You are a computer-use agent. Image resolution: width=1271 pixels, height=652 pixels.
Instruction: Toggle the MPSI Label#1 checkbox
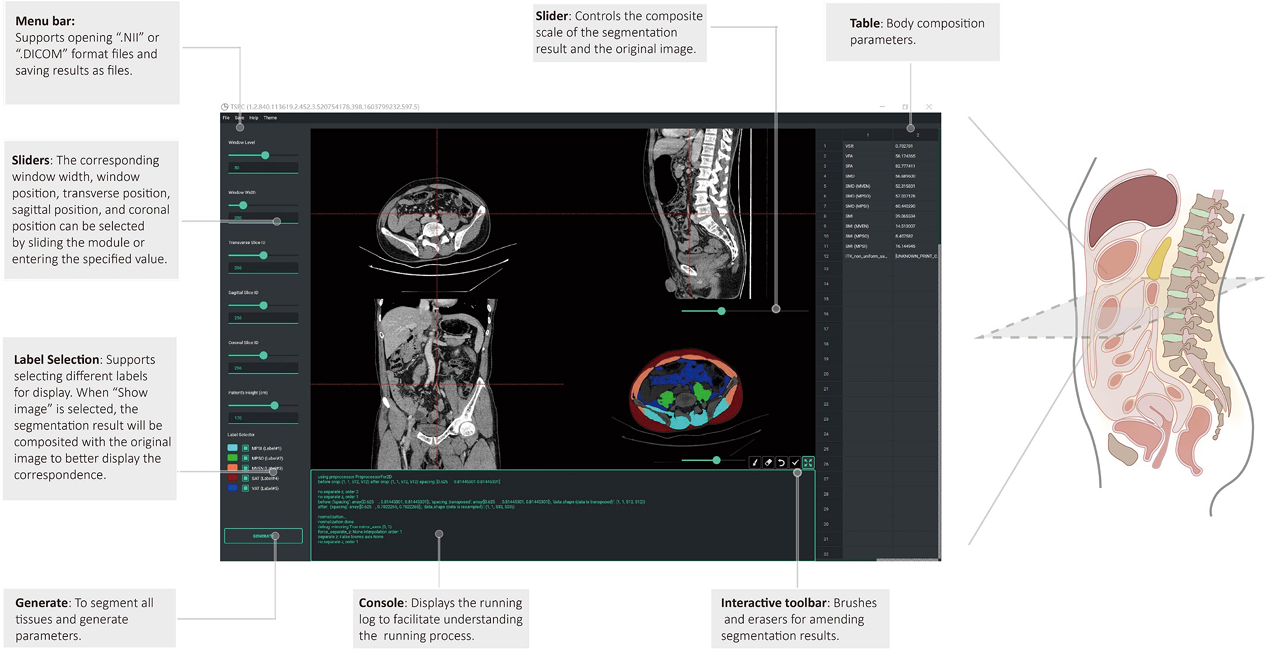coord(246,448)
